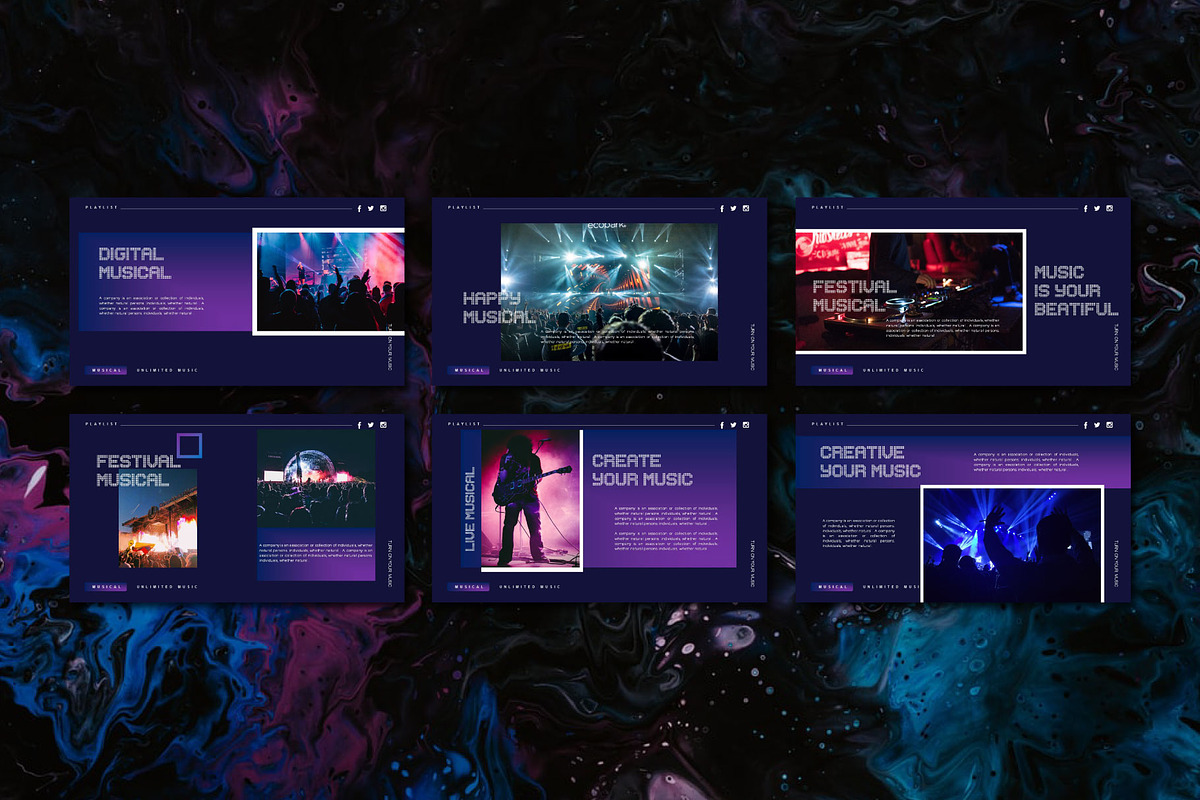Click the guitarist photo on the Live Musical slide

point(530,500)
